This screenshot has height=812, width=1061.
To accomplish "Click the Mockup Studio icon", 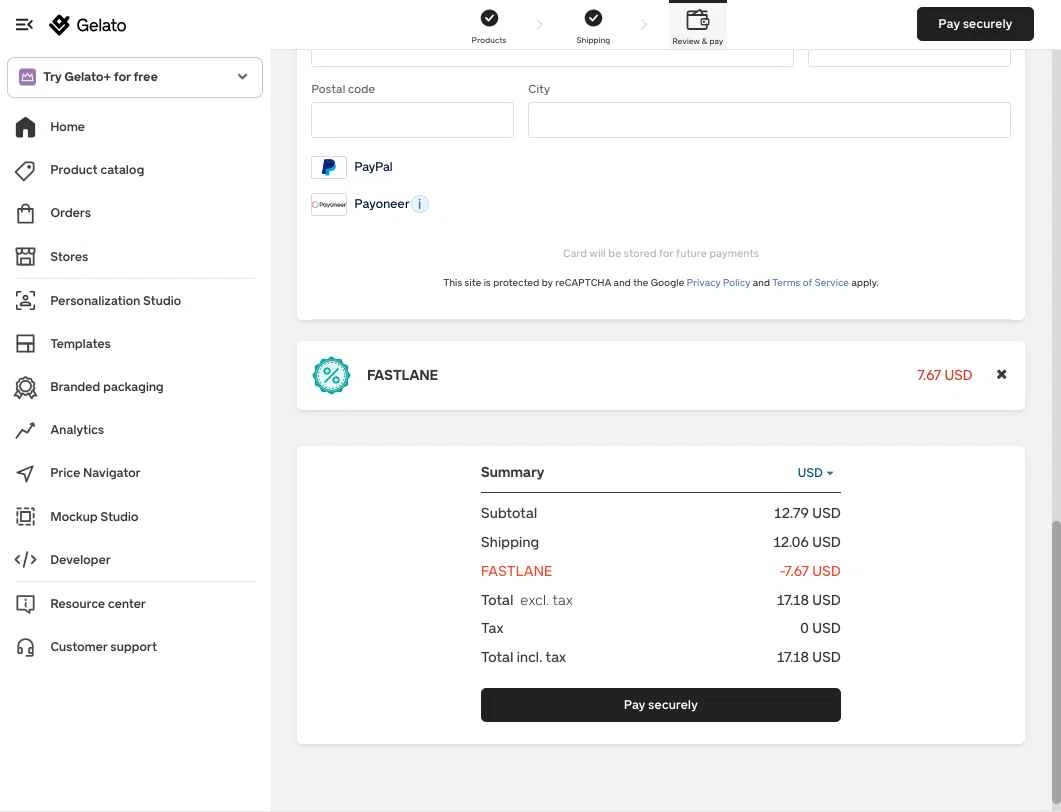I will click(x=25, y=516).
